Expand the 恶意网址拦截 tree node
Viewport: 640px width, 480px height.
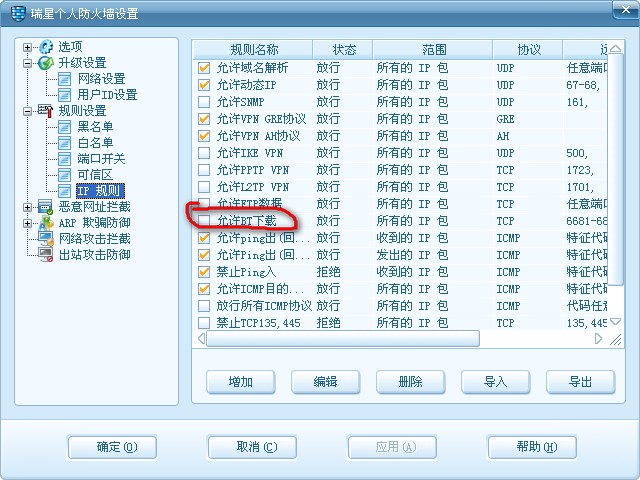pos(27,207)
